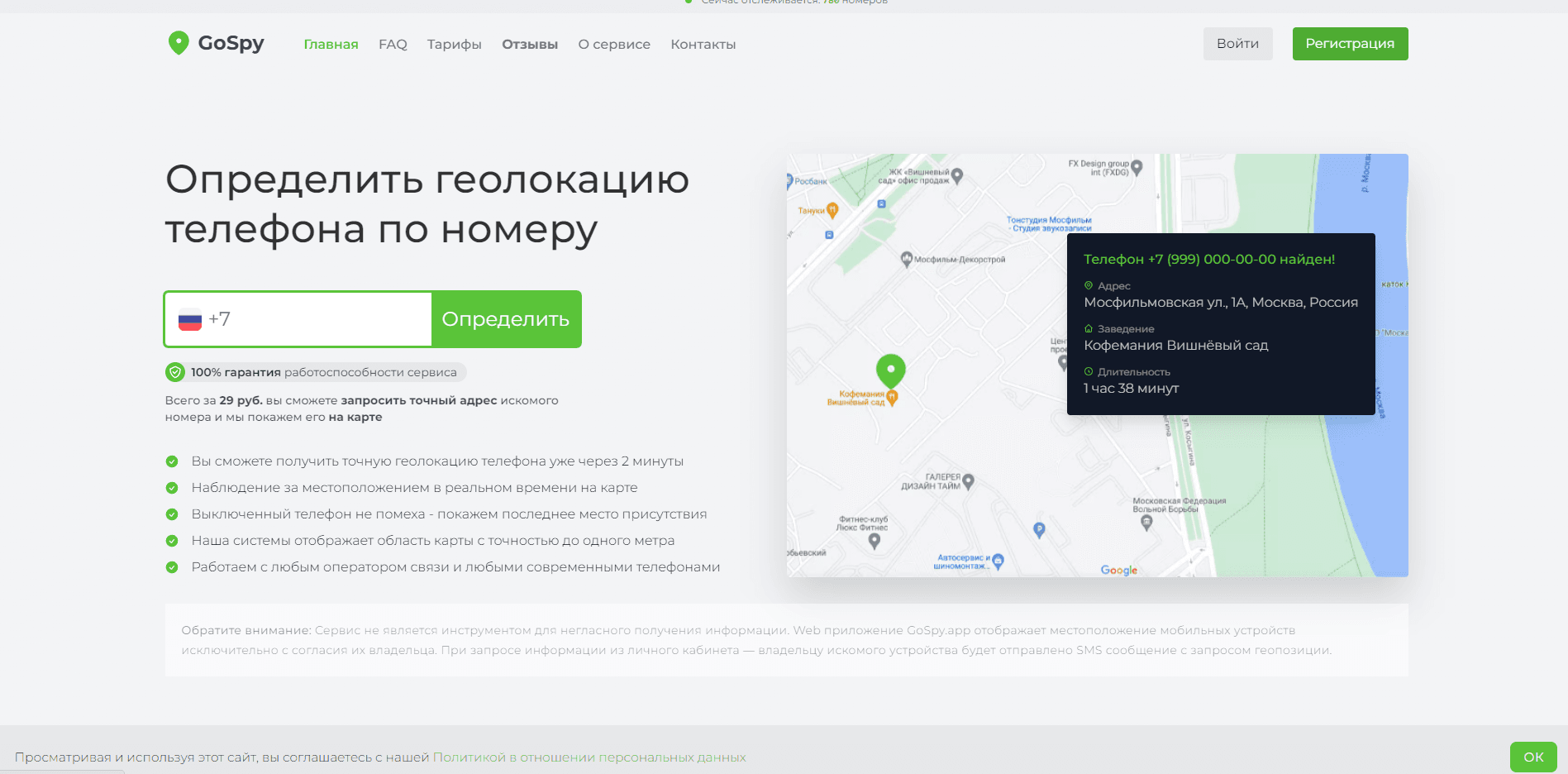
Task: Click the Тануки restaurant marker on map
Action: pos(832,210)
